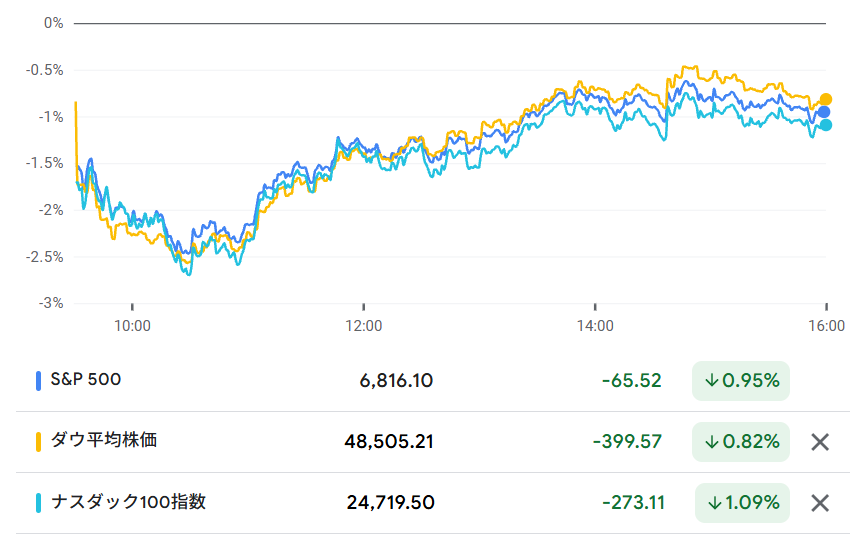Viewport: 858px width, 536px height.
Task: Click the 14:00 time axis label
Action: click(x=595, y=325)
